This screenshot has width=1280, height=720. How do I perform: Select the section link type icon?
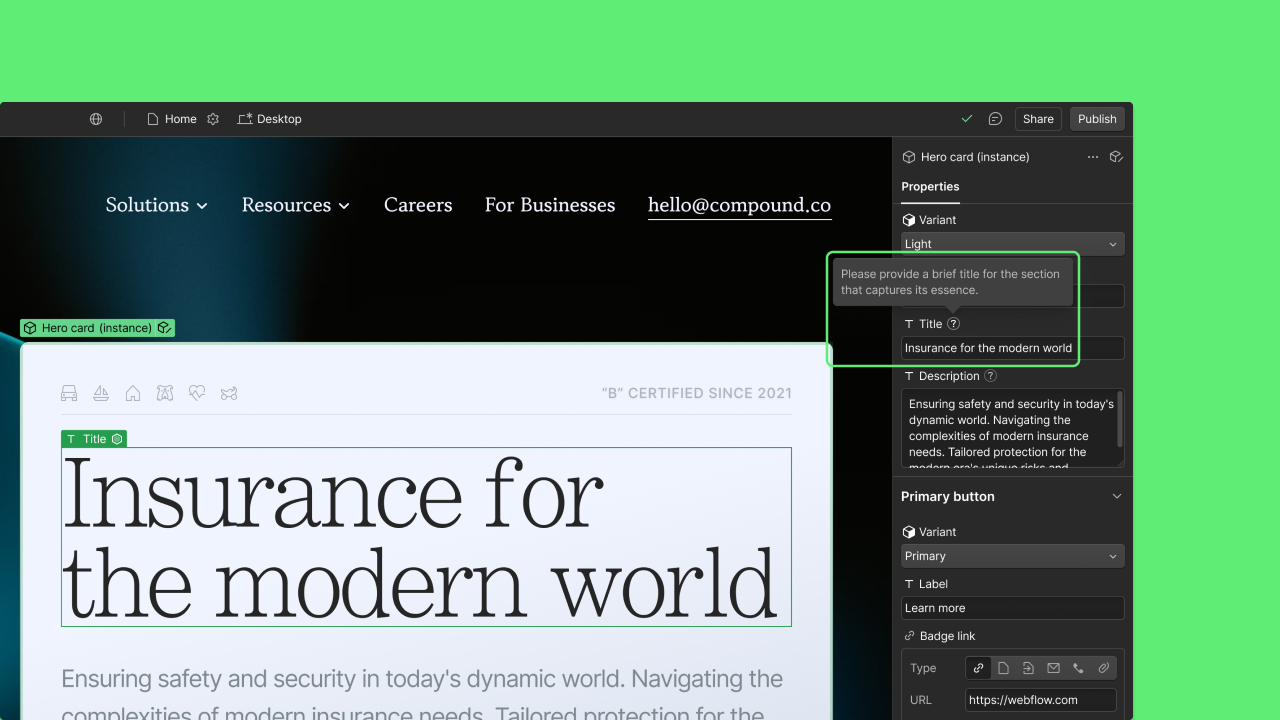click(1028, 667)
